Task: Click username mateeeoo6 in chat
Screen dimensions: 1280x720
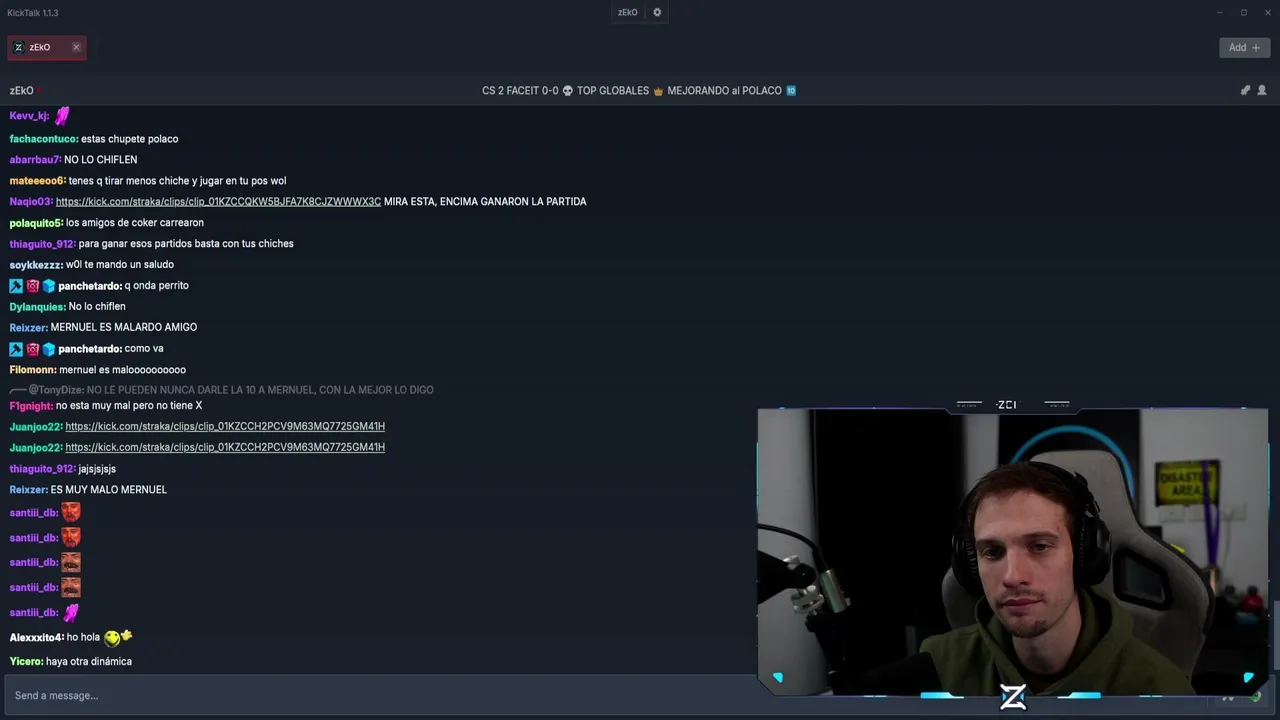Action: pos(38,181)
